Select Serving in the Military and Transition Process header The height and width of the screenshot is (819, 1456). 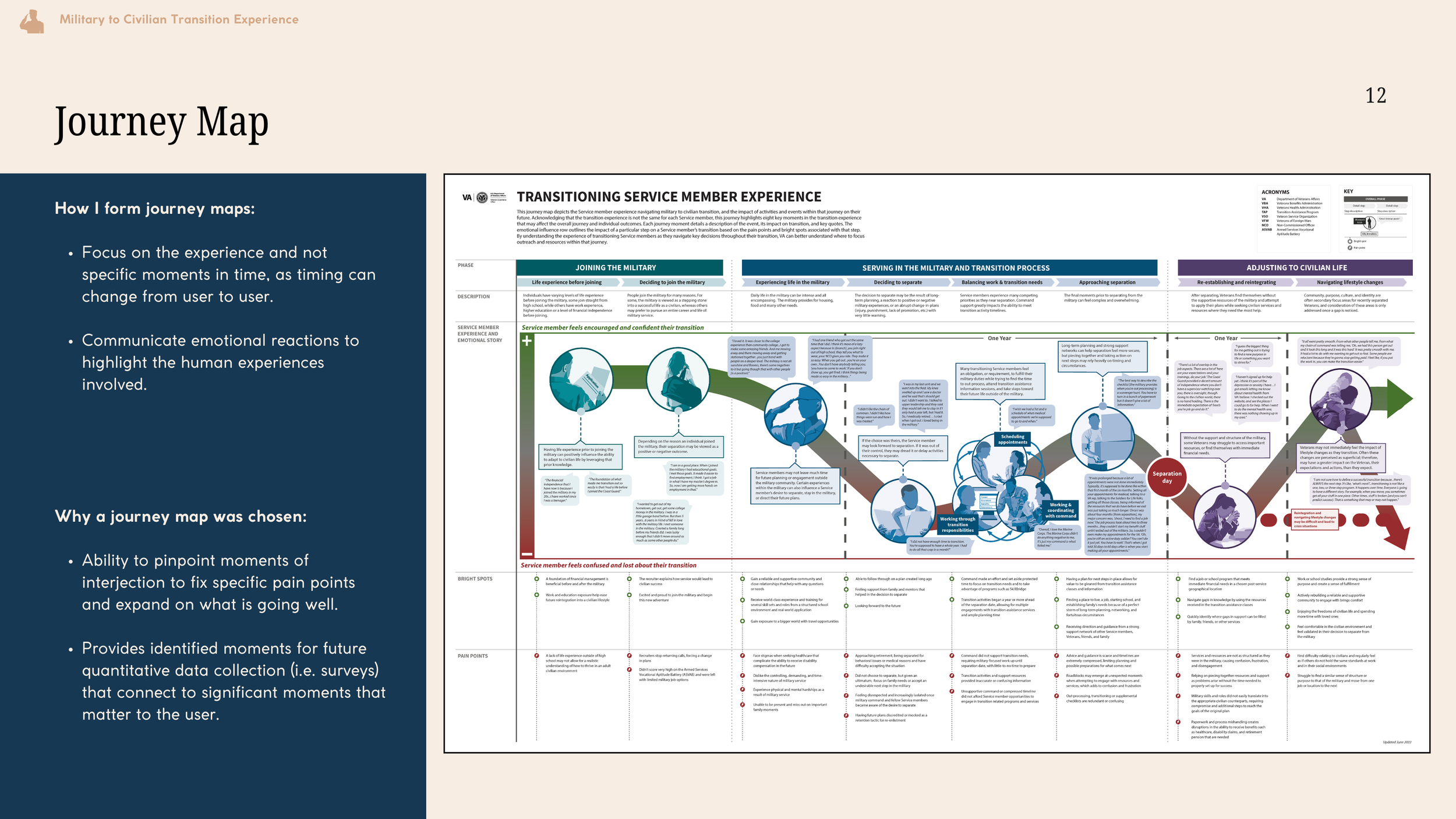pyautogui.click(x=955, y=268)
